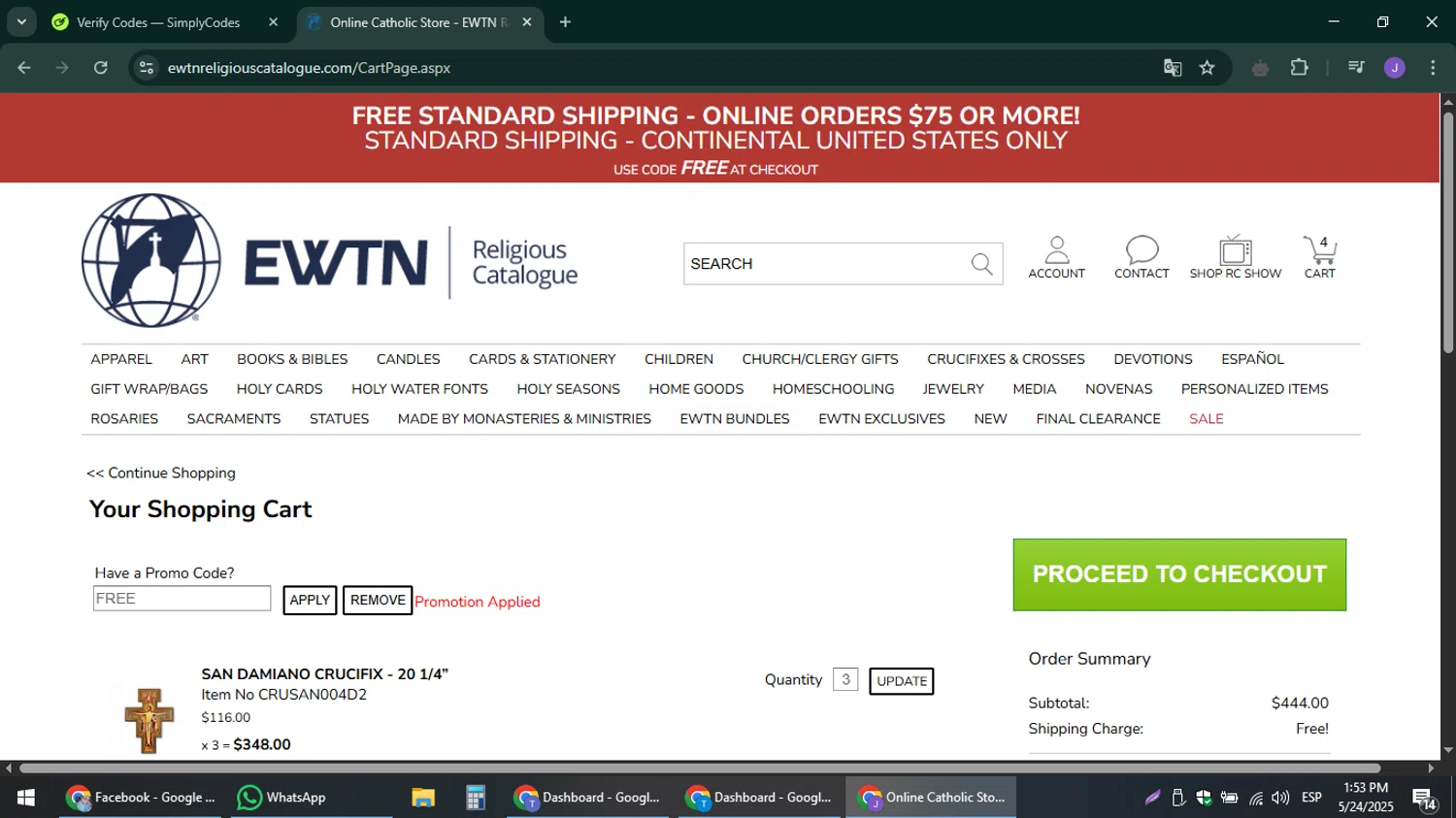Open File Explorer from the taskbar
Screen dimensions: 1456x818
pos(423,798)
